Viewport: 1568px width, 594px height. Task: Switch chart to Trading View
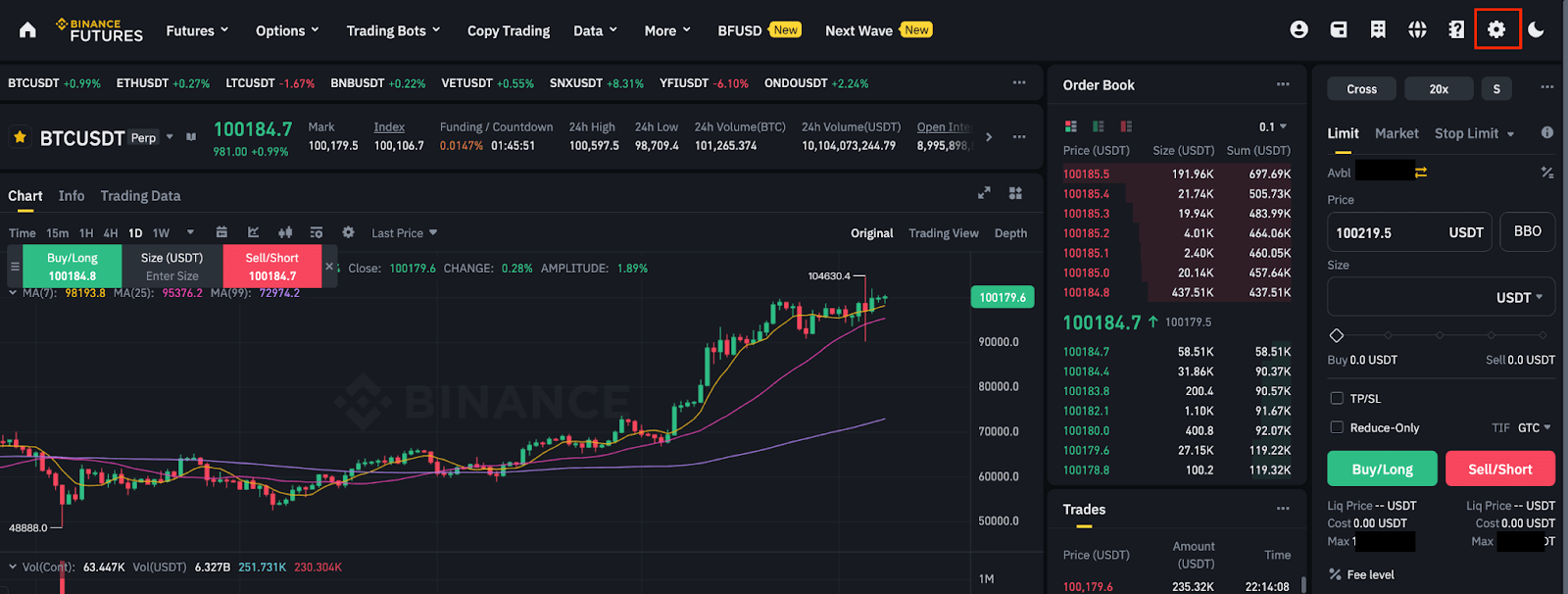click(x=943, y=233)
